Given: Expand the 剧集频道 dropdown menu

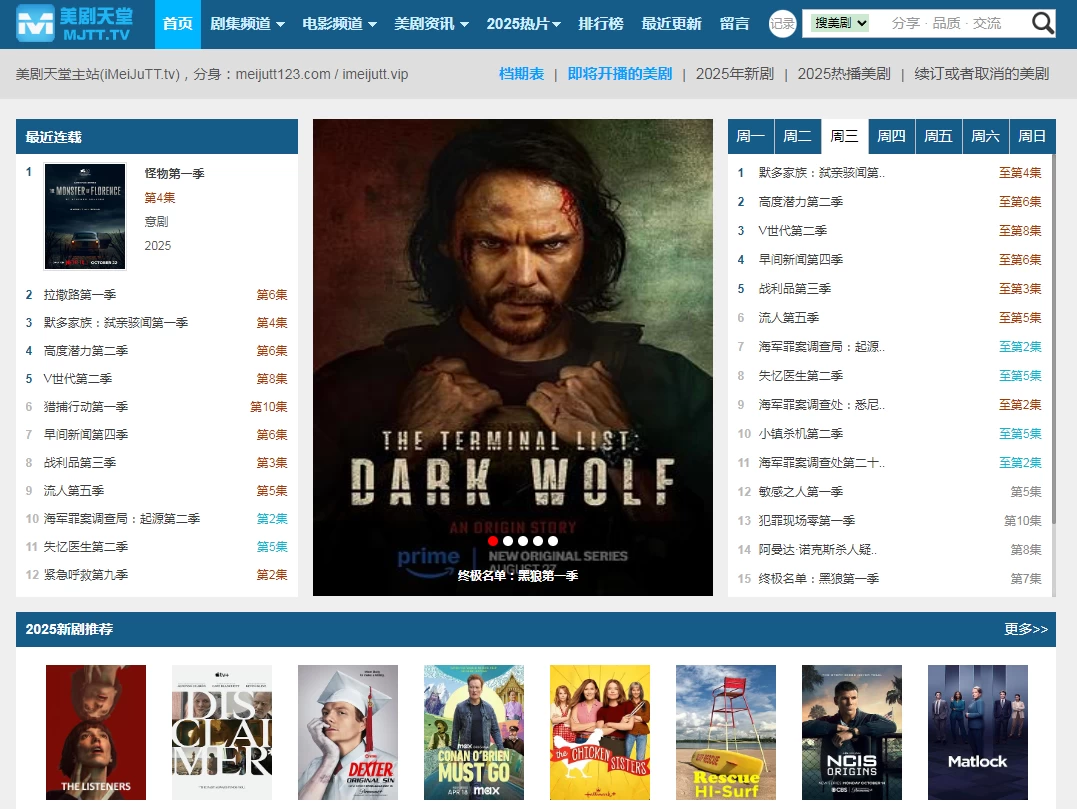Looking at the screenshot, I should (x=248, y=24).
